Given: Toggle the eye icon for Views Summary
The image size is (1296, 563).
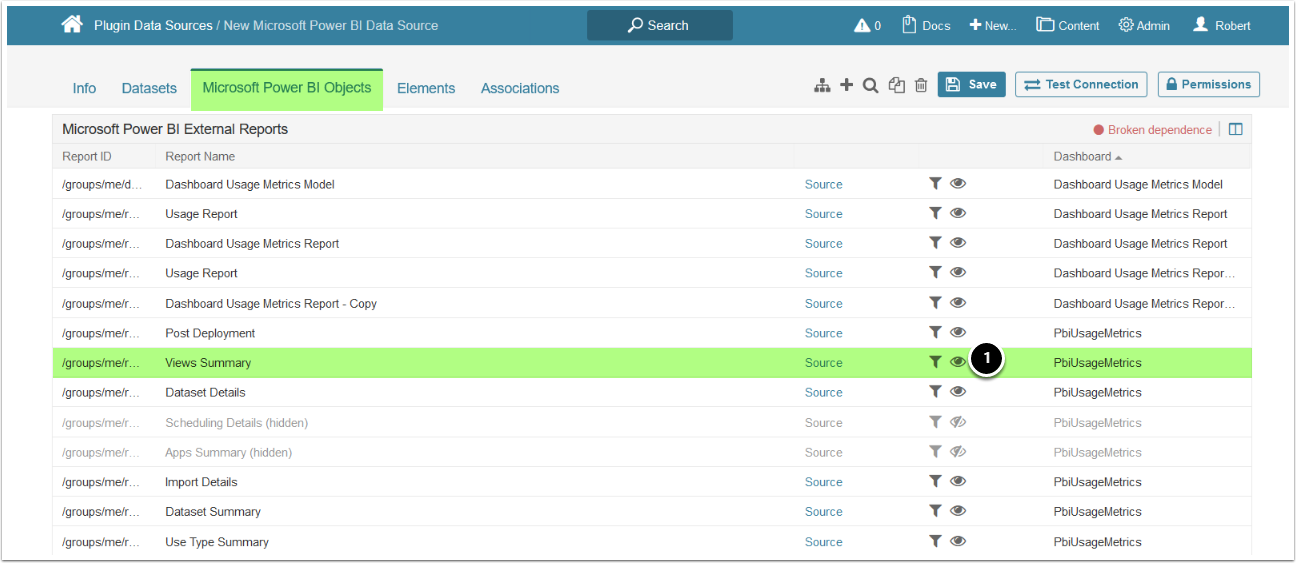Looking at the screenshot, I should (958, 362).
